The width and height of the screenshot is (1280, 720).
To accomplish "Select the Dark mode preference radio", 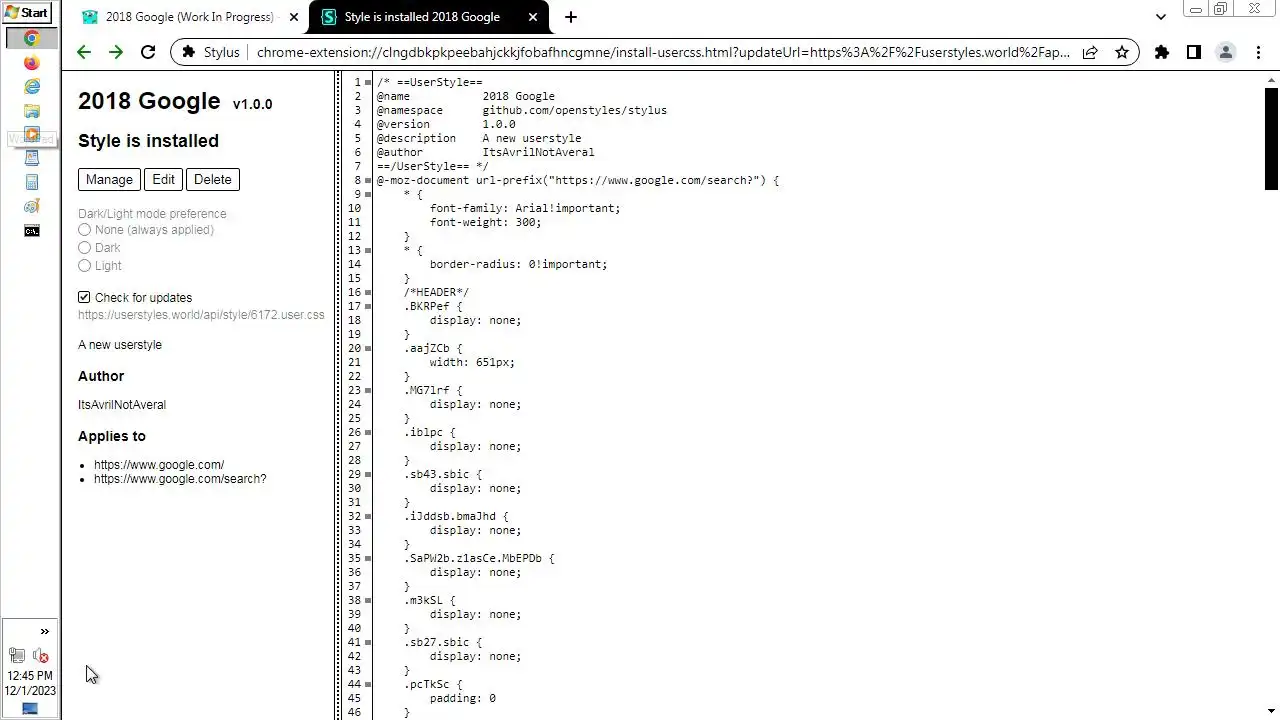I will coord(84,248).
